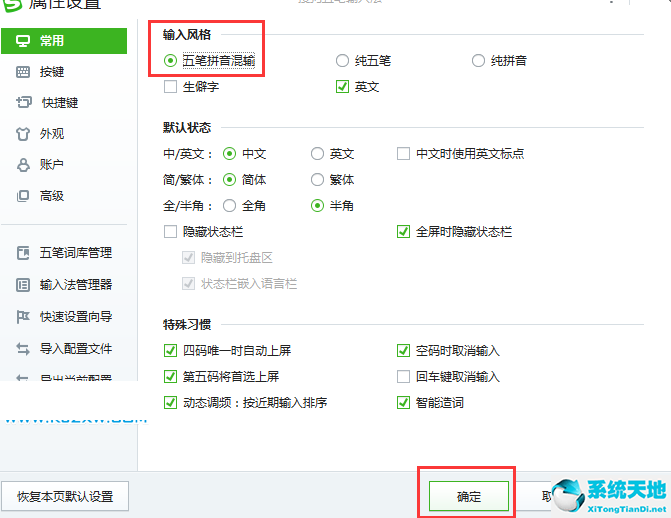
Task: Select the 简体 radio button
Action: tap(229, 180)
